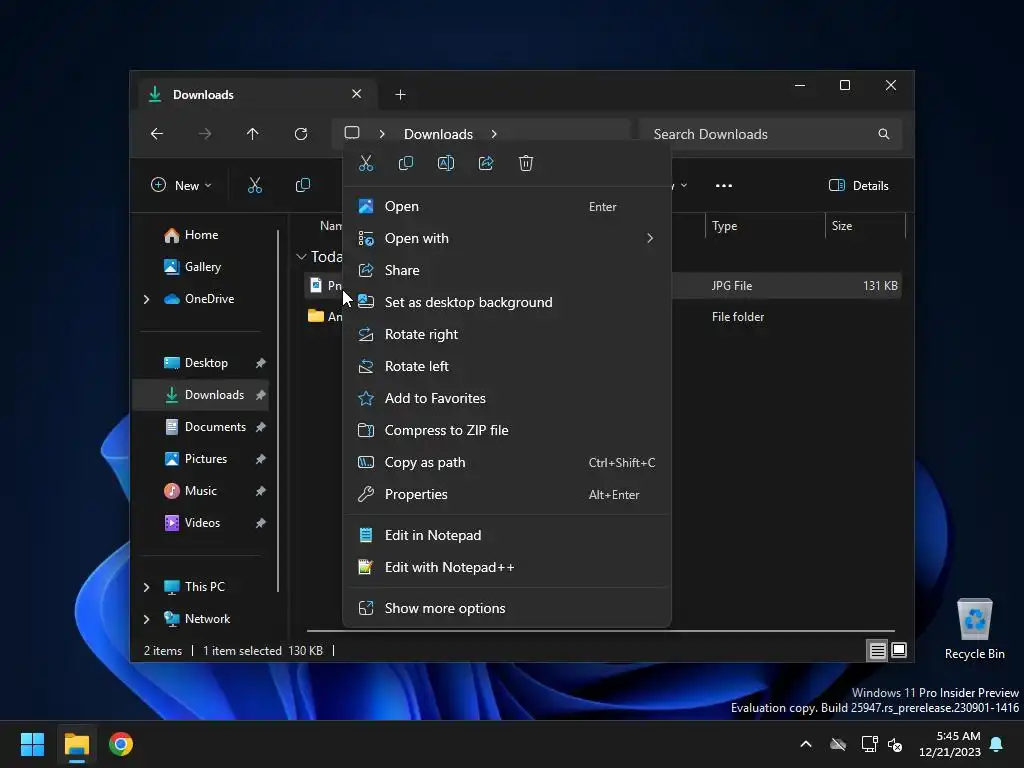The width and height of the screenshot is (1024, 768).
Task: Click the File Explorer taskbar icon
Action: click(76, 744)
